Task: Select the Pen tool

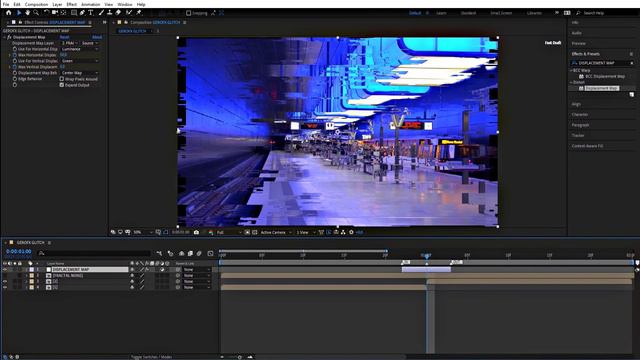Action: 82,13
